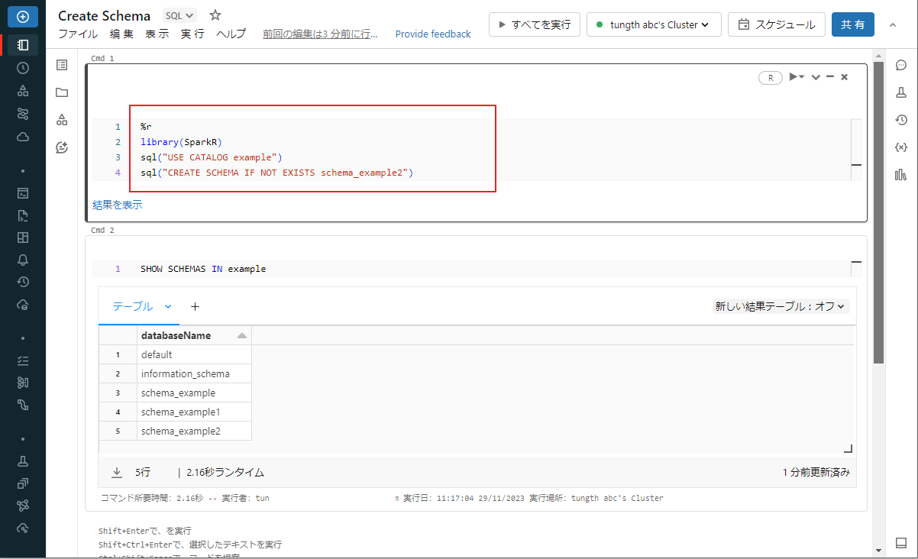Expand the tungth abc's Cluster selector
The image size is (918, 559).
[653, 25]
